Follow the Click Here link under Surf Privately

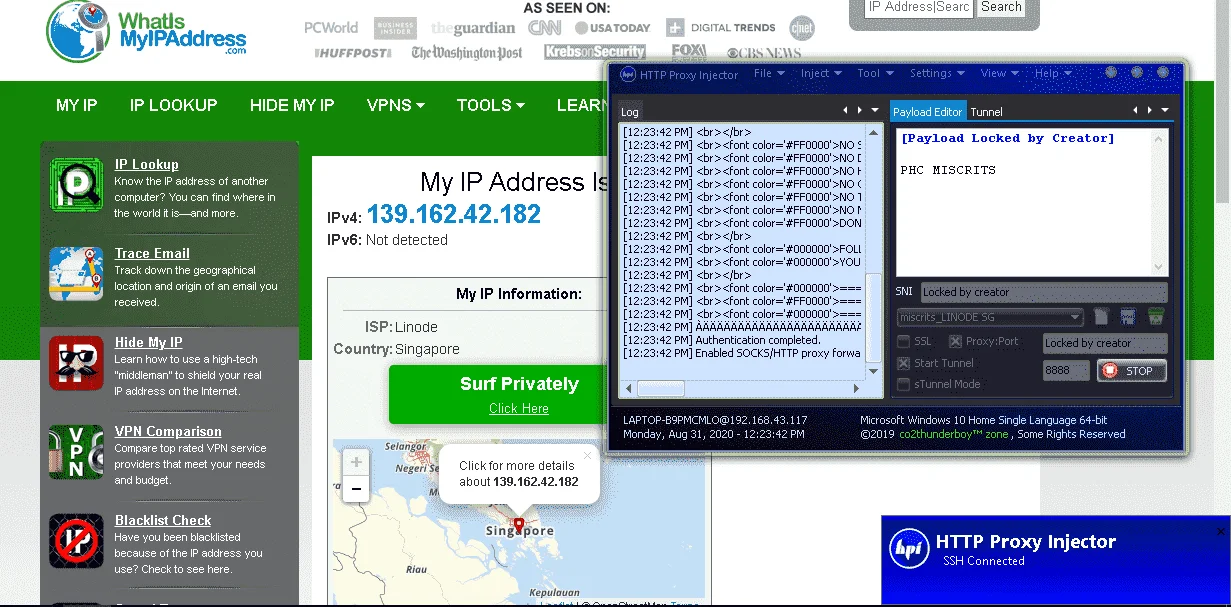[x=519, y=408]
